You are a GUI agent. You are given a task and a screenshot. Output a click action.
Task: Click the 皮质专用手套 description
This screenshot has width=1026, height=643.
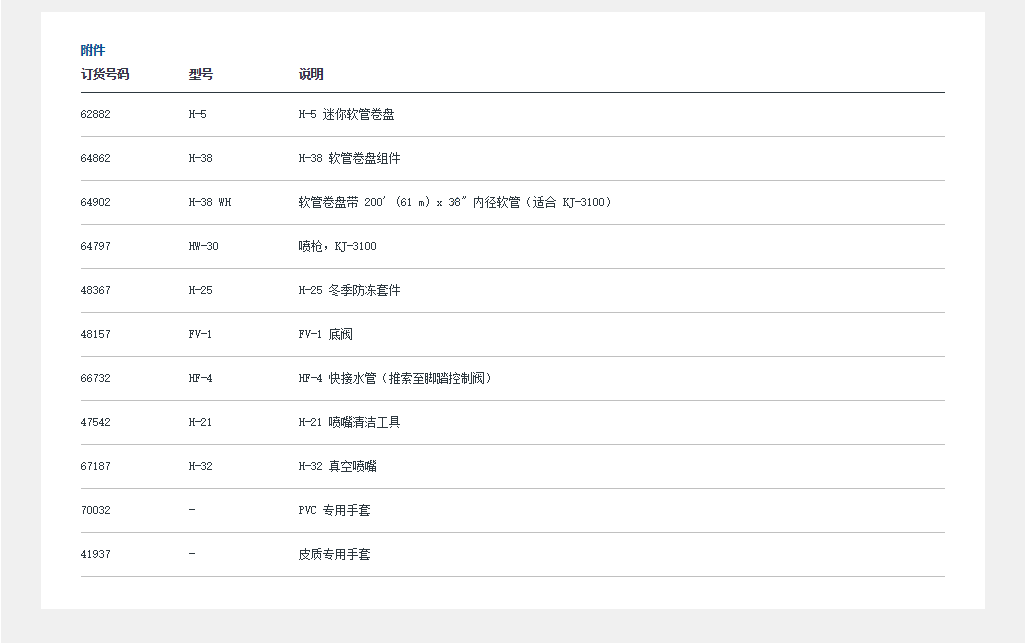tap(334, 555)
